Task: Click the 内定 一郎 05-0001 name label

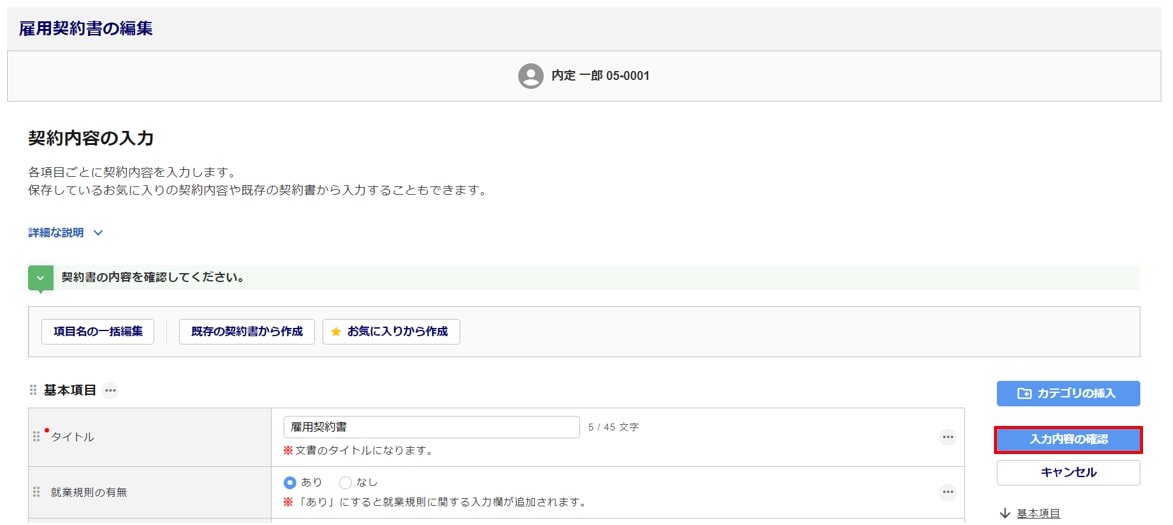Action: coord(600,76)
